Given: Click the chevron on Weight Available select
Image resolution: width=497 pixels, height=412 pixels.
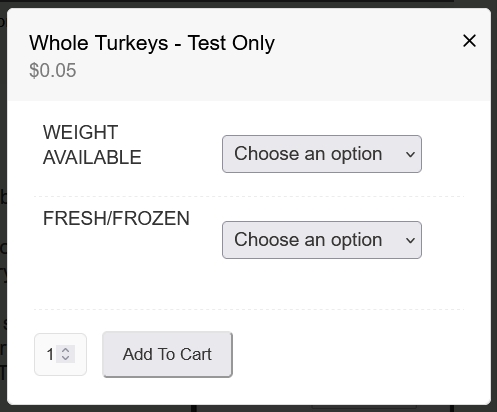Looking at the screenshot, I should tap(410, 154).
